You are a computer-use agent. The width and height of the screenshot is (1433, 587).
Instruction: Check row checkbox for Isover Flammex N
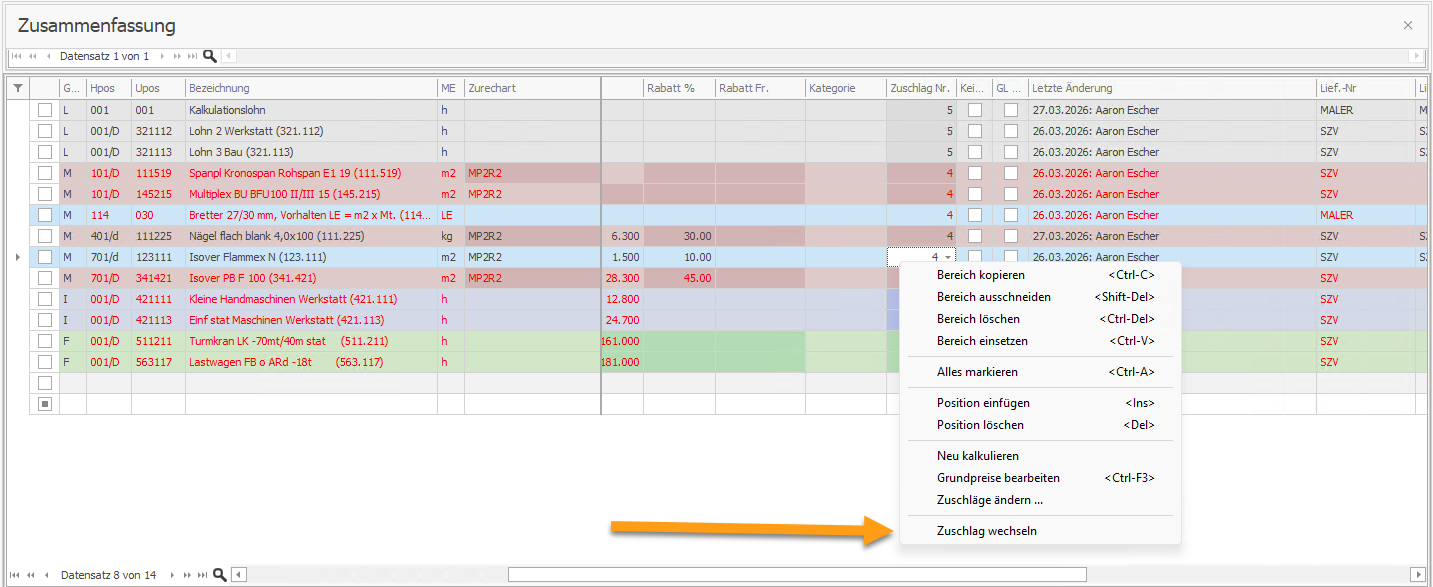44,257
